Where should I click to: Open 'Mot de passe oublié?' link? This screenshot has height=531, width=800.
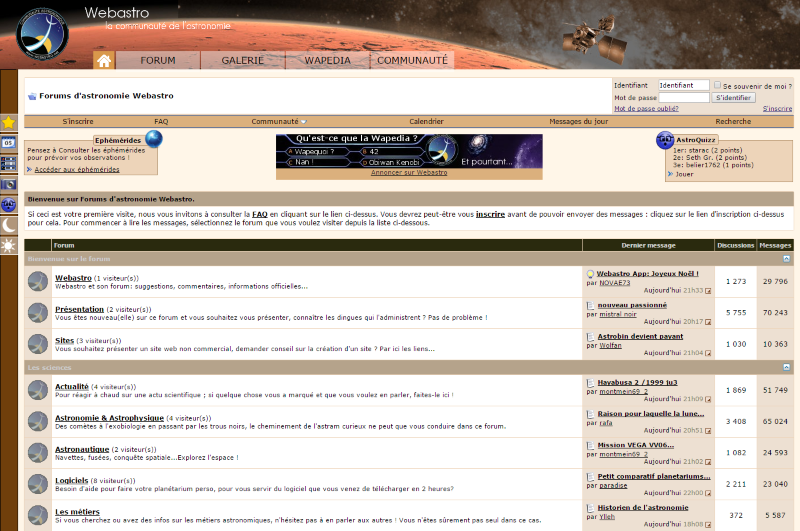(x=646, y=109)
